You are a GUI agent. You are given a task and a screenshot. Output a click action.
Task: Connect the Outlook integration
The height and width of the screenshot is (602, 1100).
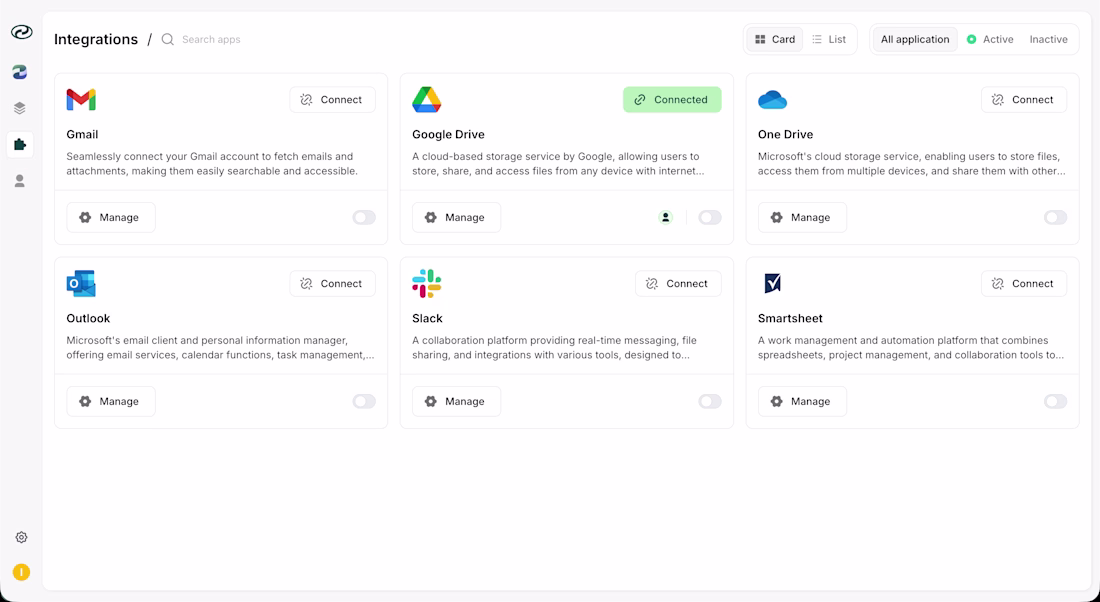(333, 283)
